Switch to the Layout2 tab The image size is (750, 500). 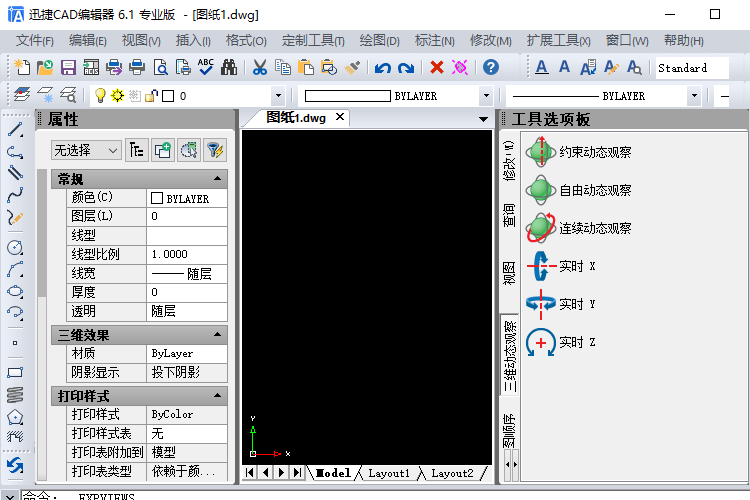click(452, 473)
